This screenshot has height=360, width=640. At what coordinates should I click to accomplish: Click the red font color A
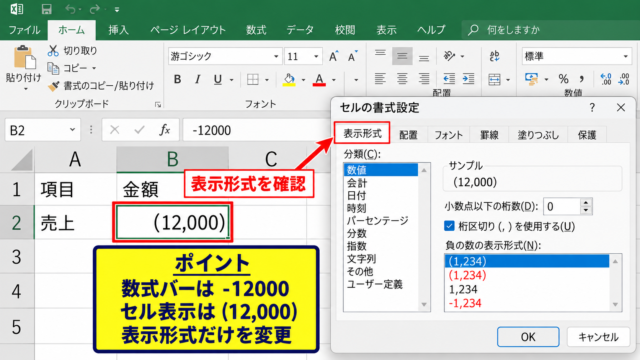(319, 79)
